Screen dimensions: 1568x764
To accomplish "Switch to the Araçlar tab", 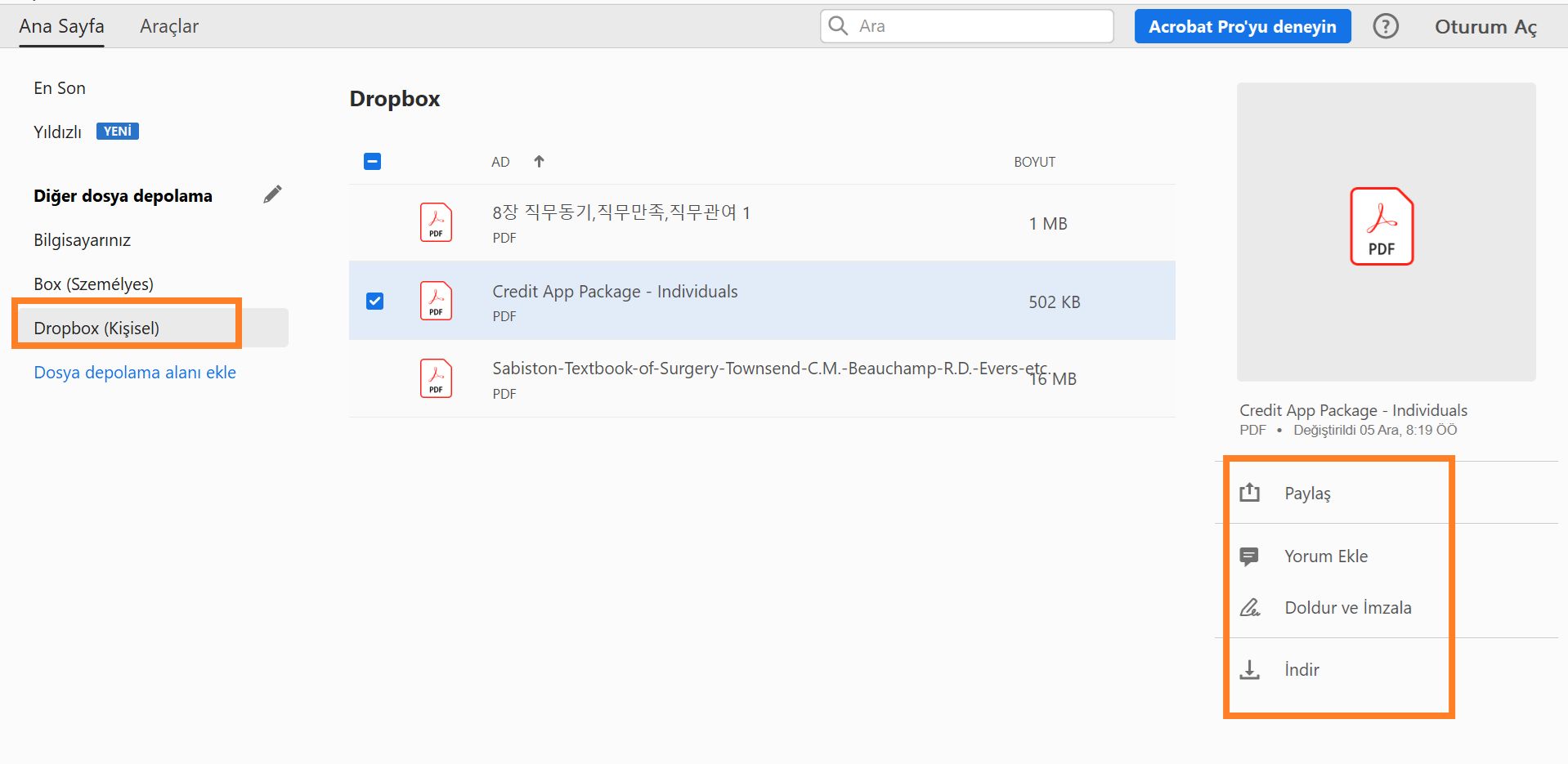I will click(x=168, y=25).
